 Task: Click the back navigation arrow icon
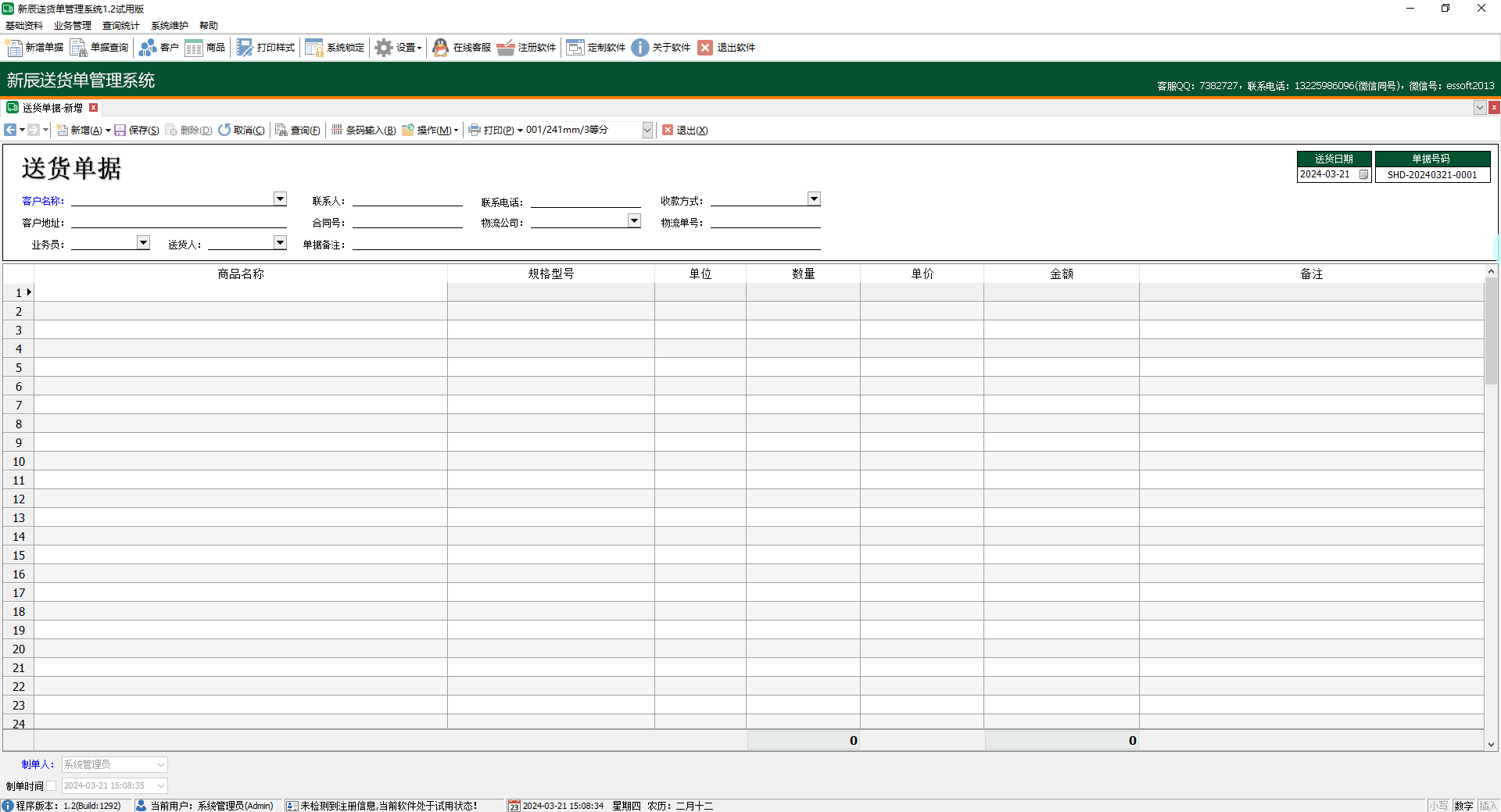[x=10, y=130]
